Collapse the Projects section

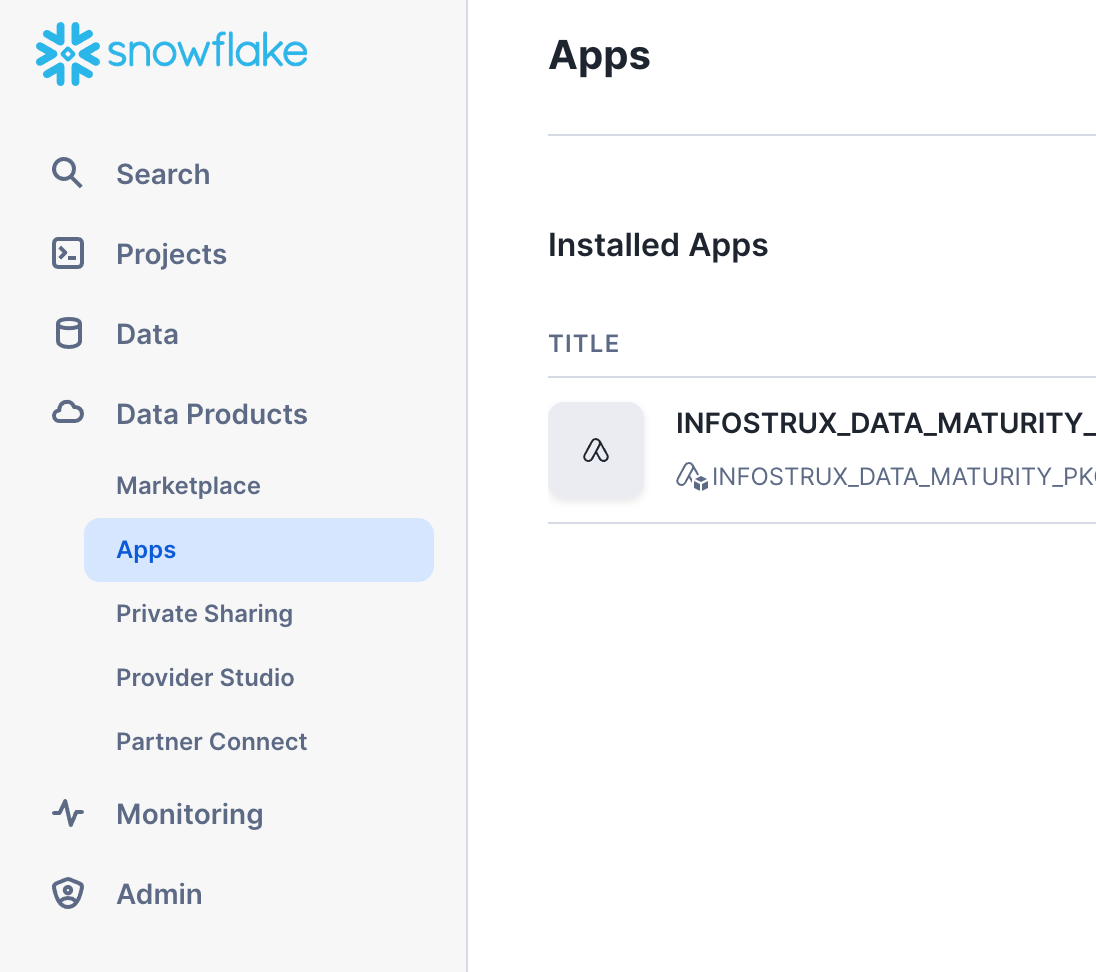coord(171,253)
